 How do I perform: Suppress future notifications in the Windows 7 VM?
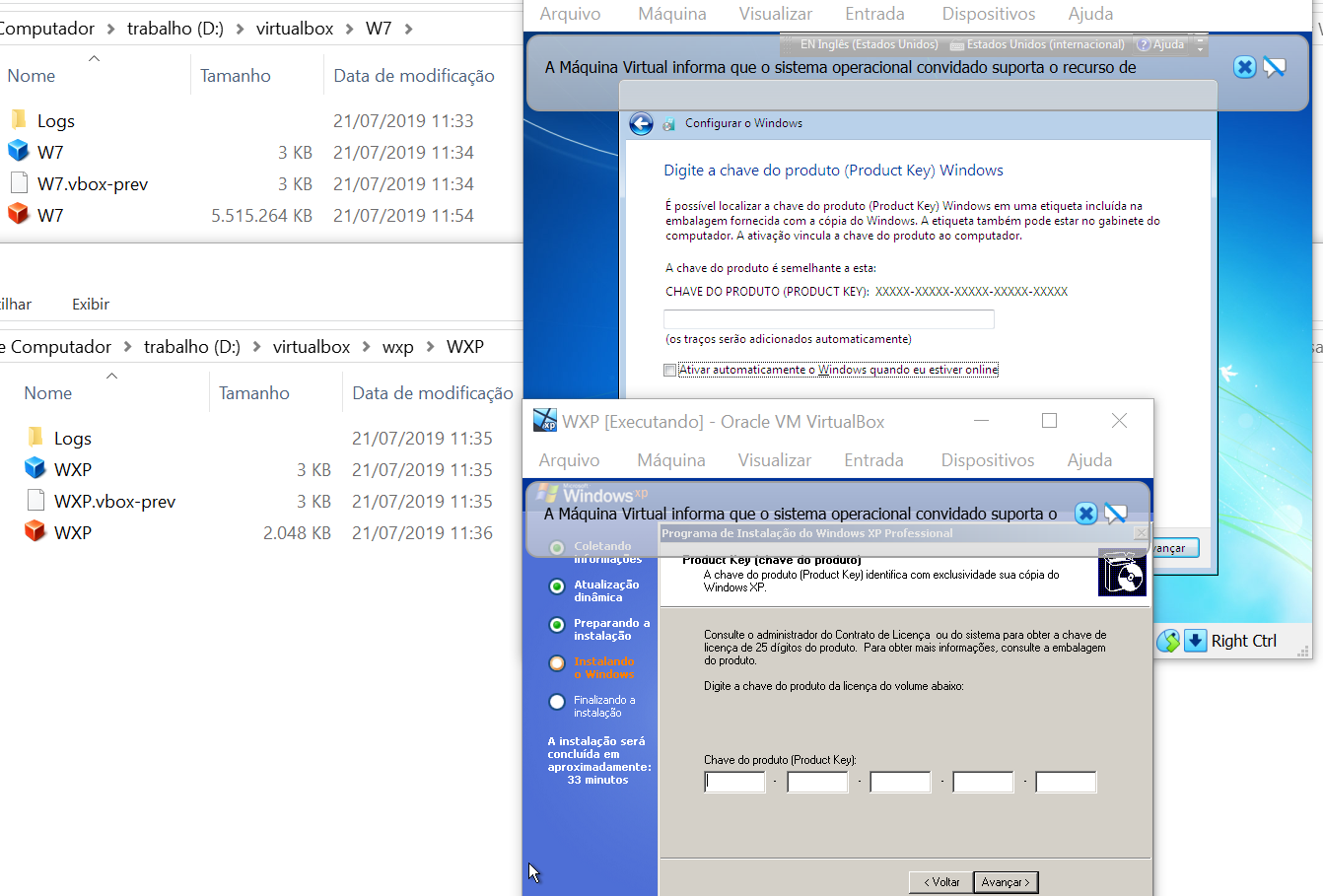pyautogui.click(x=1275, y=67)
